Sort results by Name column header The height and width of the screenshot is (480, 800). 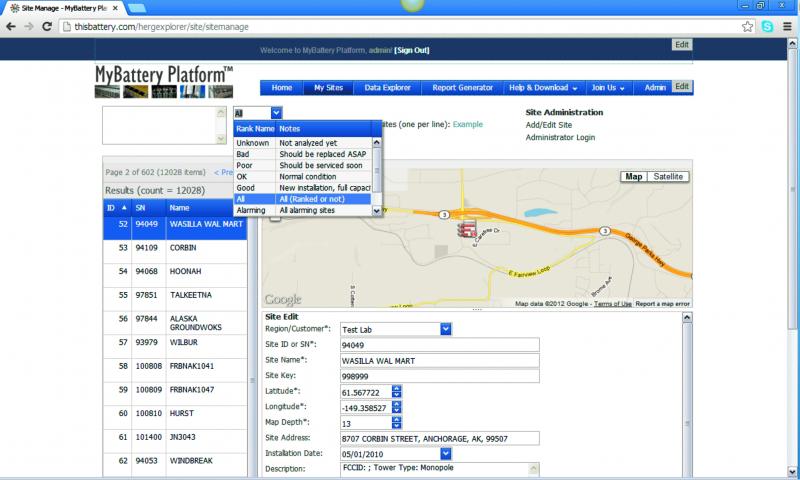coord(206,208)
